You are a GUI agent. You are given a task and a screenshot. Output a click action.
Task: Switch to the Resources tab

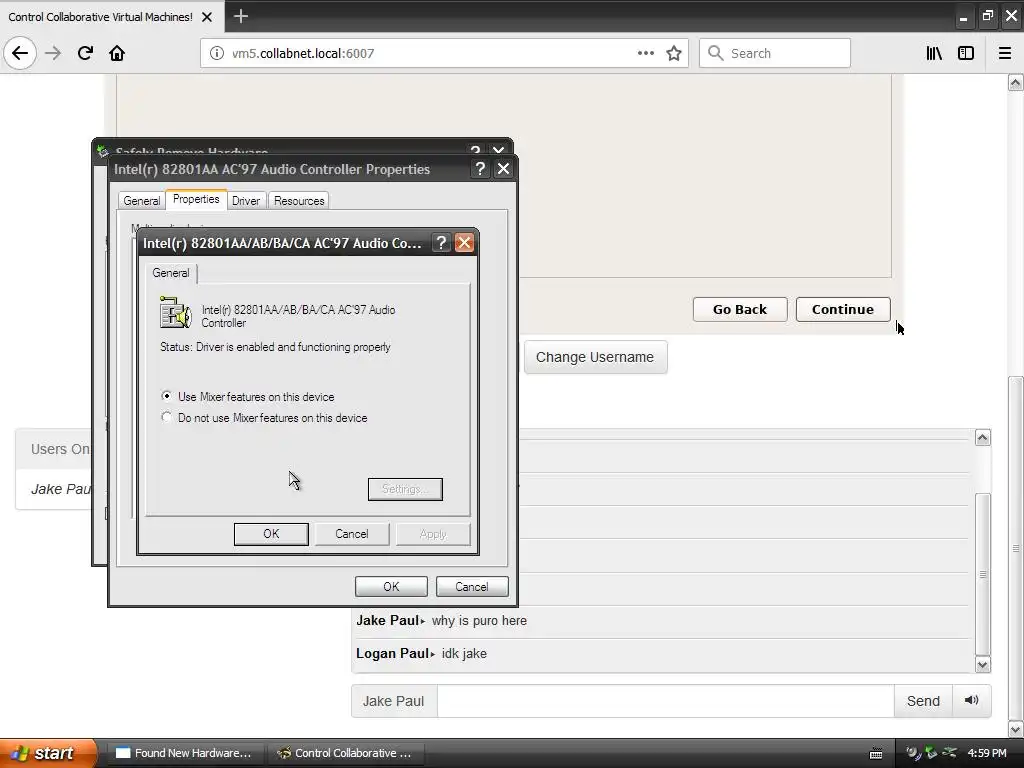point(299,200)
